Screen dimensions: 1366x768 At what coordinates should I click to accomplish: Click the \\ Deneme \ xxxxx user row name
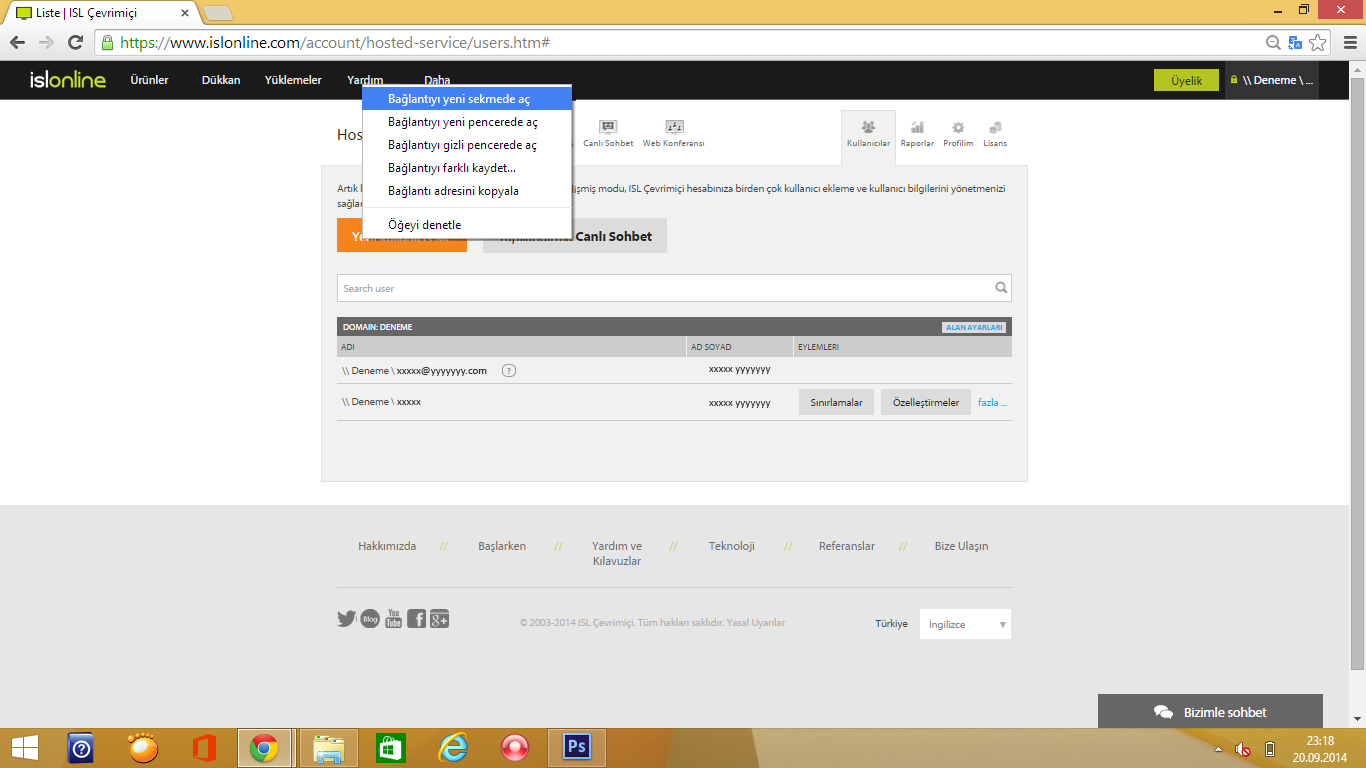pos(381,402)
